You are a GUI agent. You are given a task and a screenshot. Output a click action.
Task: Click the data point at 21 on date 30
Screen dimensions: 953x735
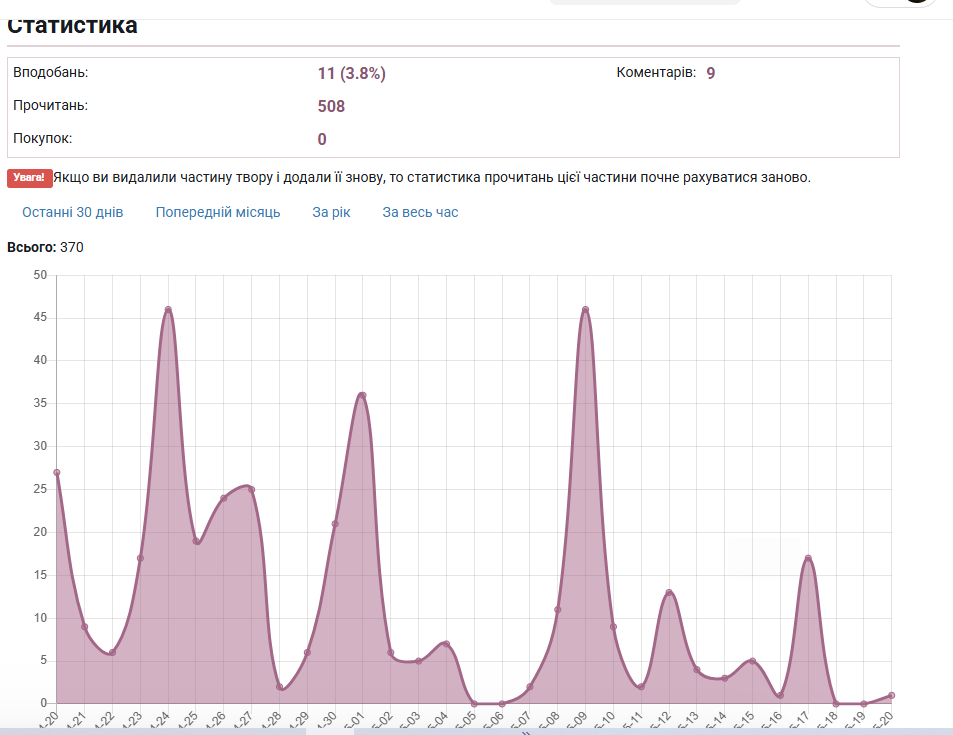(x=335, y=523)
